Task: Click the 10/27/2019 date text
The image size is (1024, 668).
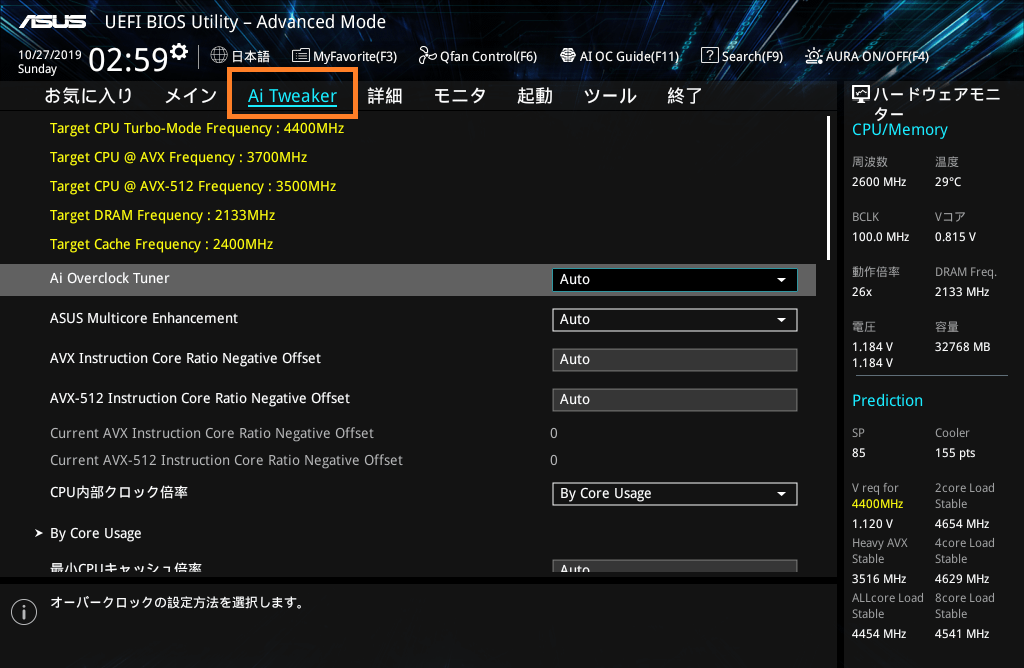Action: click(x=50, y=55)
